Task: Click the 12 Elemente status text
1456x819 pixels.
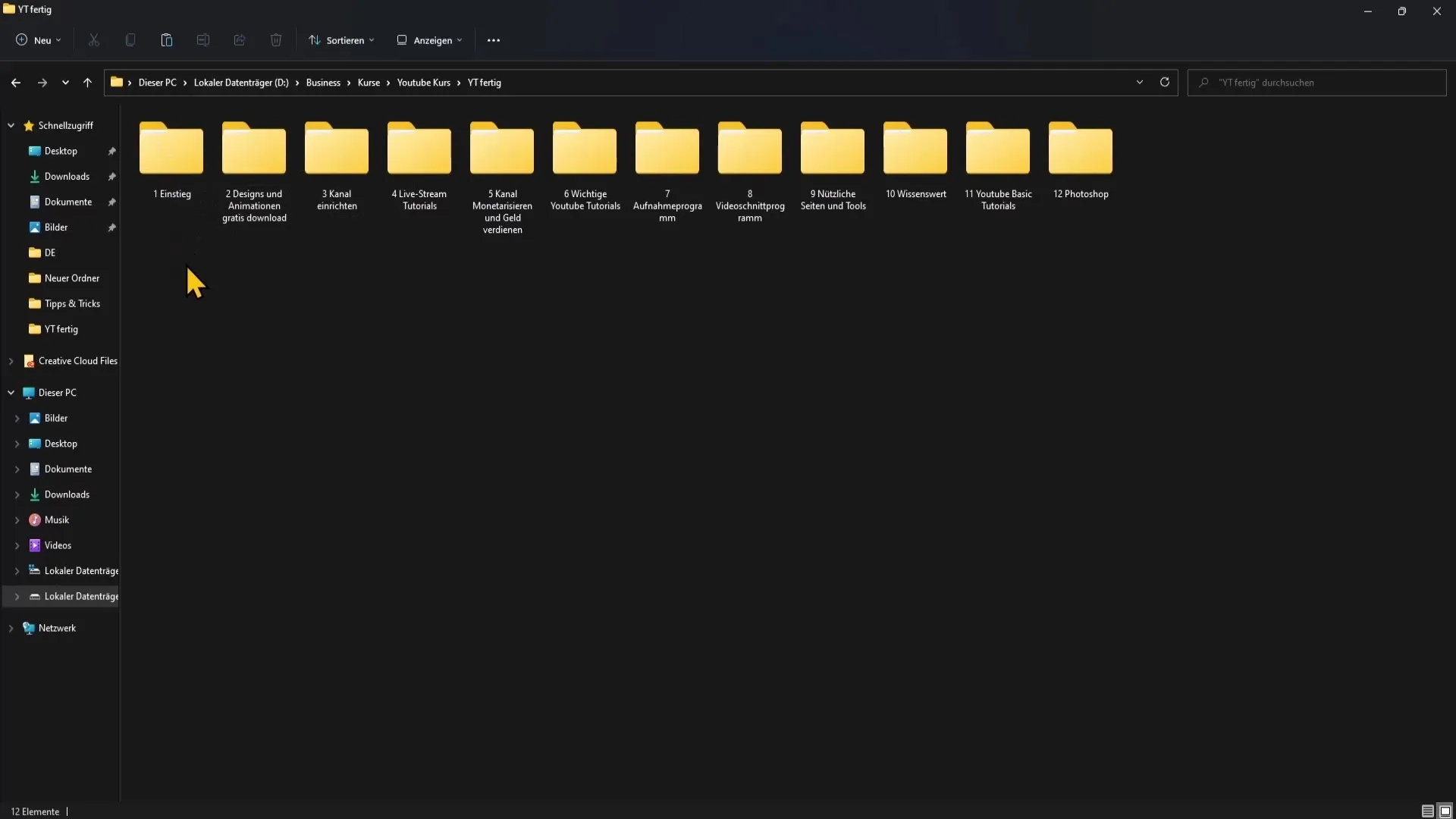Action: [x=35, y=811]
